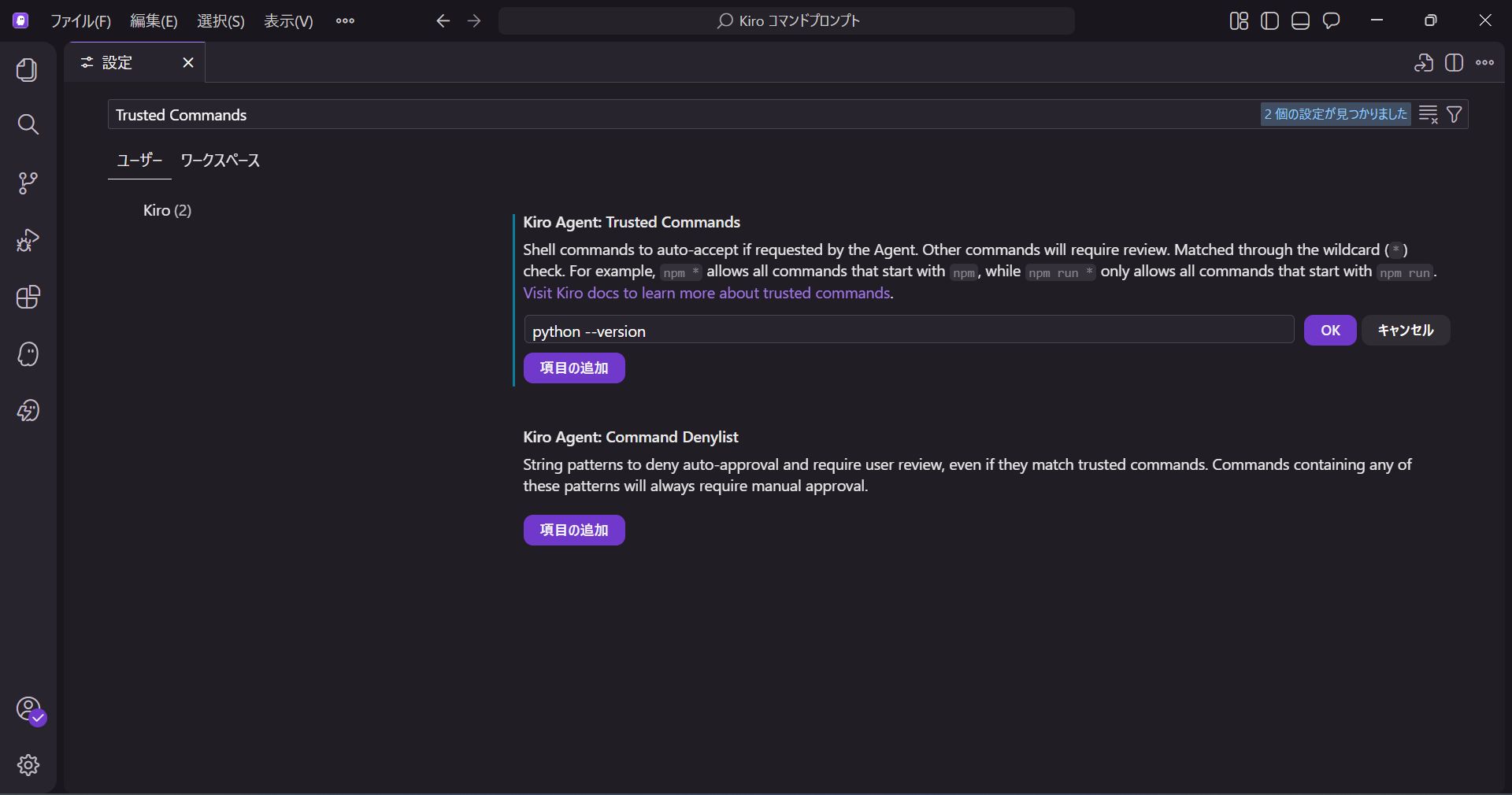
Task: Confirm the trusted command with OK
Action: point(1329,331)
